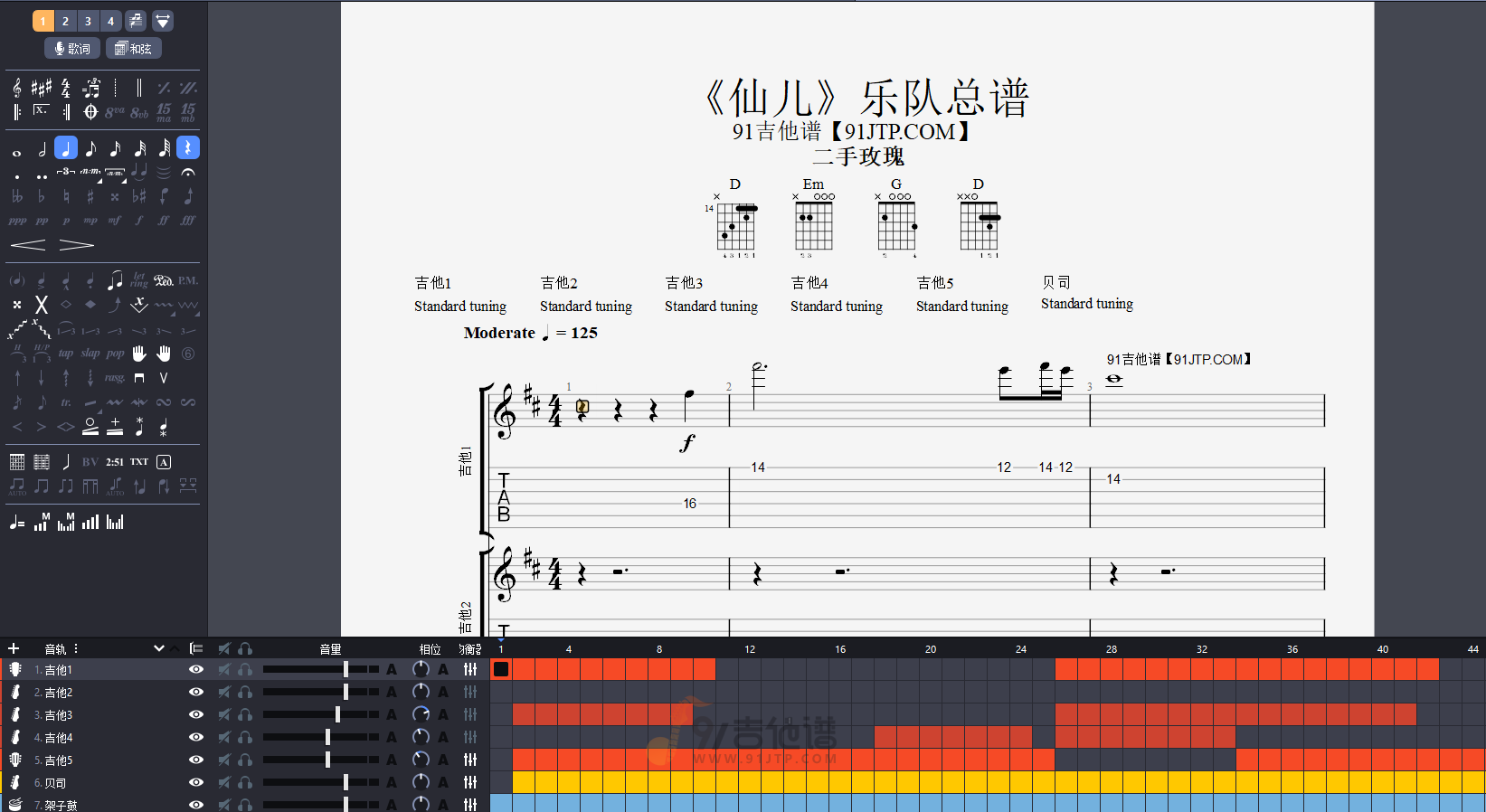Add a new track with plus icon
The image size is (1486, 812).
coord(14,648)
